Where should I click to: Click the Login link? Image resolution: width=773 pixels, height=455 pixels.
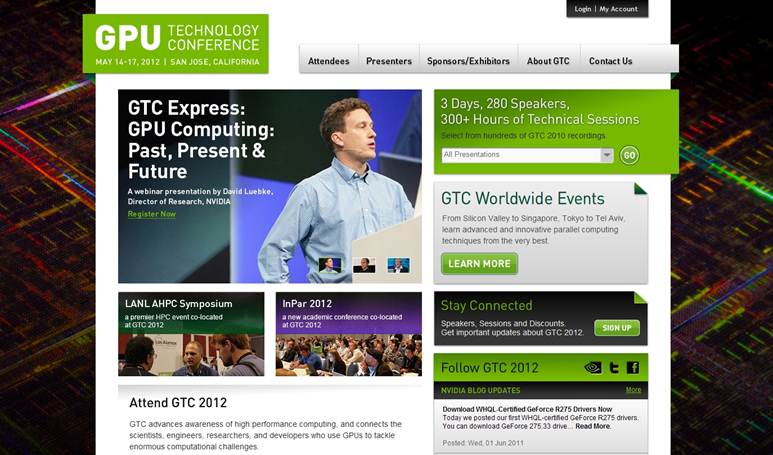[x=583, y=9]
